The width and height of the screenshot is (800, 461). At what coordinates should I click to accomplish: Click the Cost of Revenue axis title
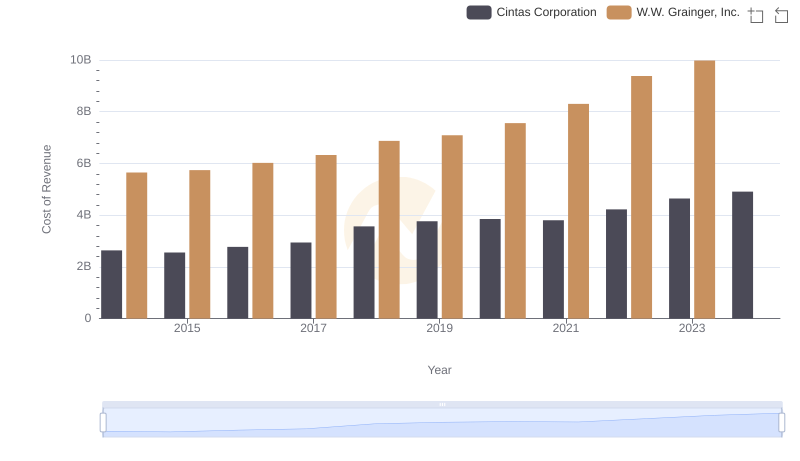[46, 189]
